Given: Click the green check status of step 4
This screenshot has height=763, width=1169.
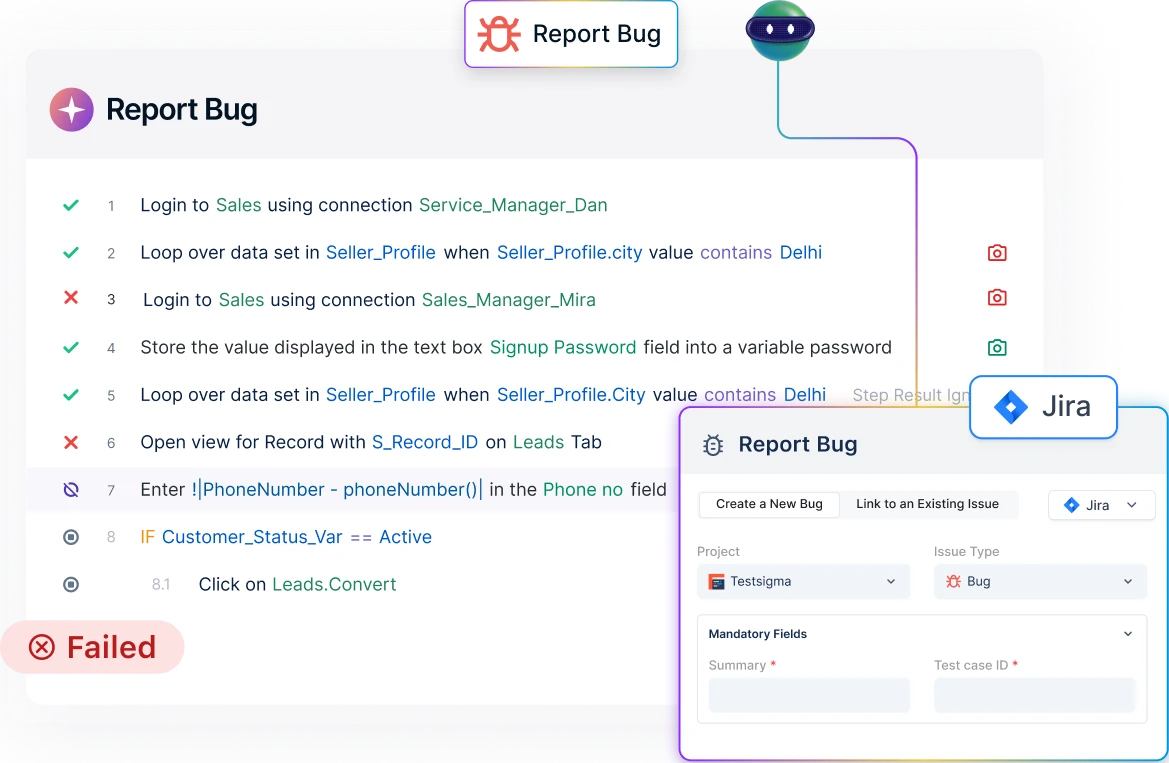Looking at the screenshot, I should pyautogui.click(x=71, y=348).
